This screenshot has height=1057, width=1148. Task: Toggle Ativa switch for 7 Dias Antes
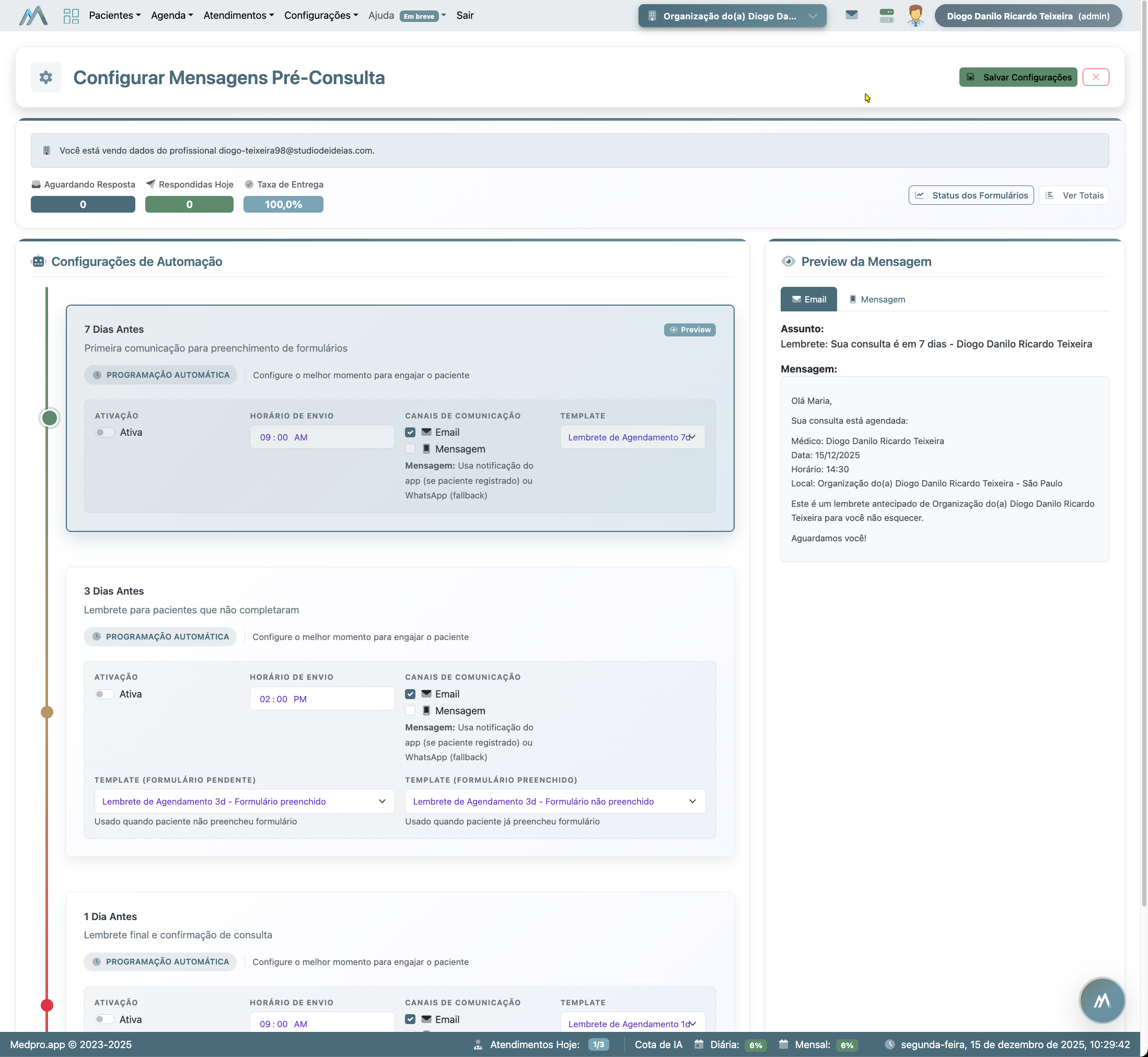click(105, 433)
